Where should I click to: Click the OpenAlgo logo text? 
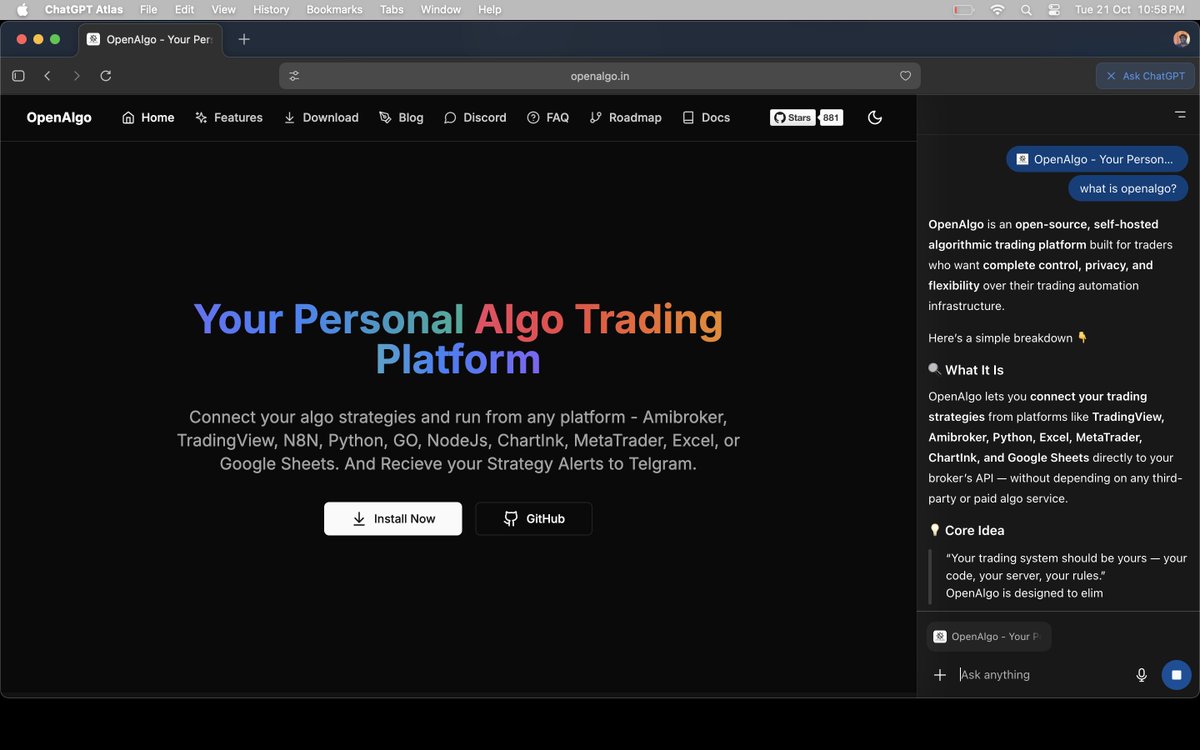tap(59, 118)
